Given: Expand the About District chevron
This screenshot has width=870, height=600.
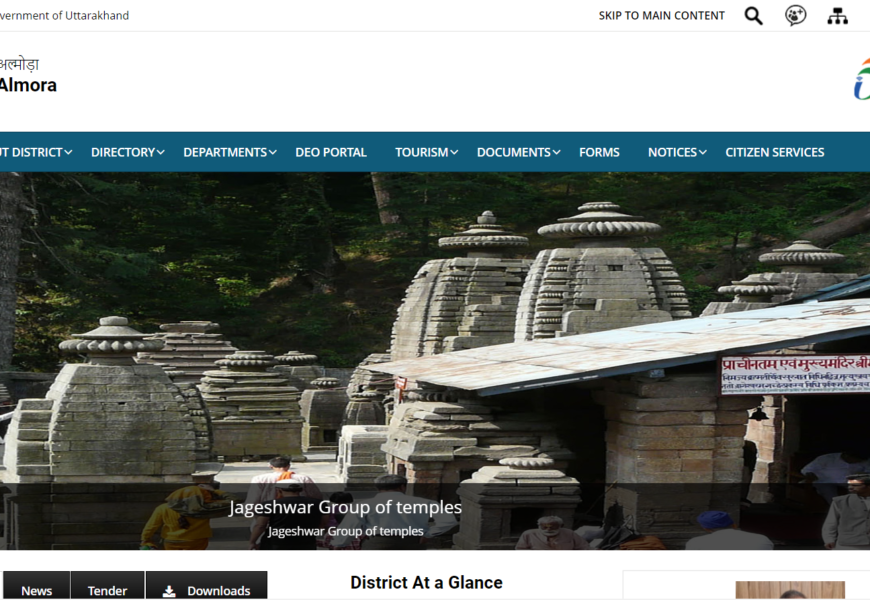Looking at the screenshot, I should (68, 152).
